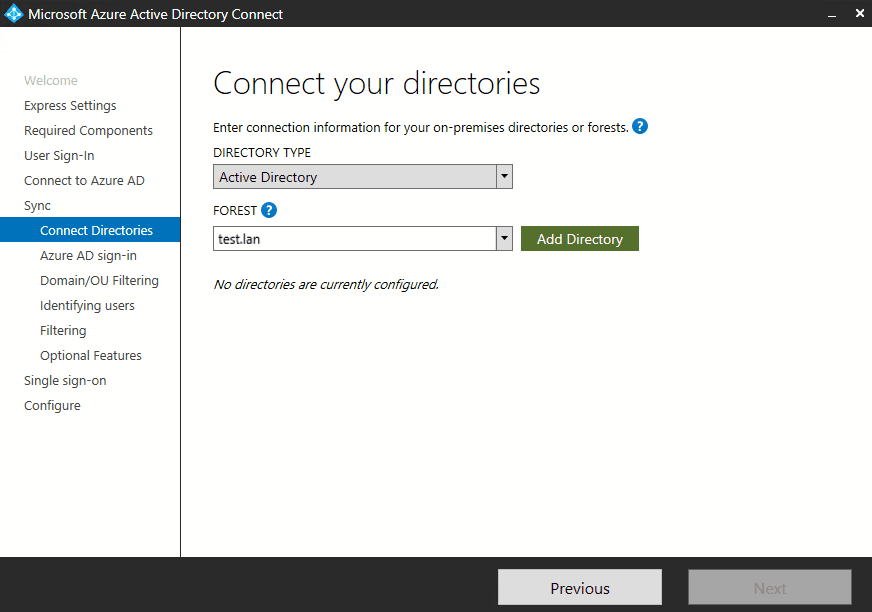Open the Connect to Azure AD step
The height and width of the screenshot is (612, 872).
84,181
